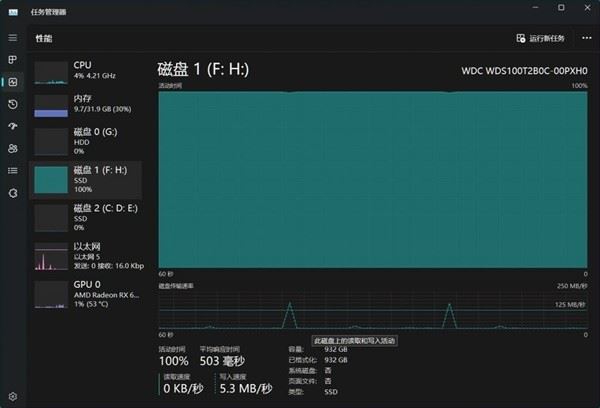
Task: Open the Processes page icon
Action: pyautogui.click(x=13, y=60)
